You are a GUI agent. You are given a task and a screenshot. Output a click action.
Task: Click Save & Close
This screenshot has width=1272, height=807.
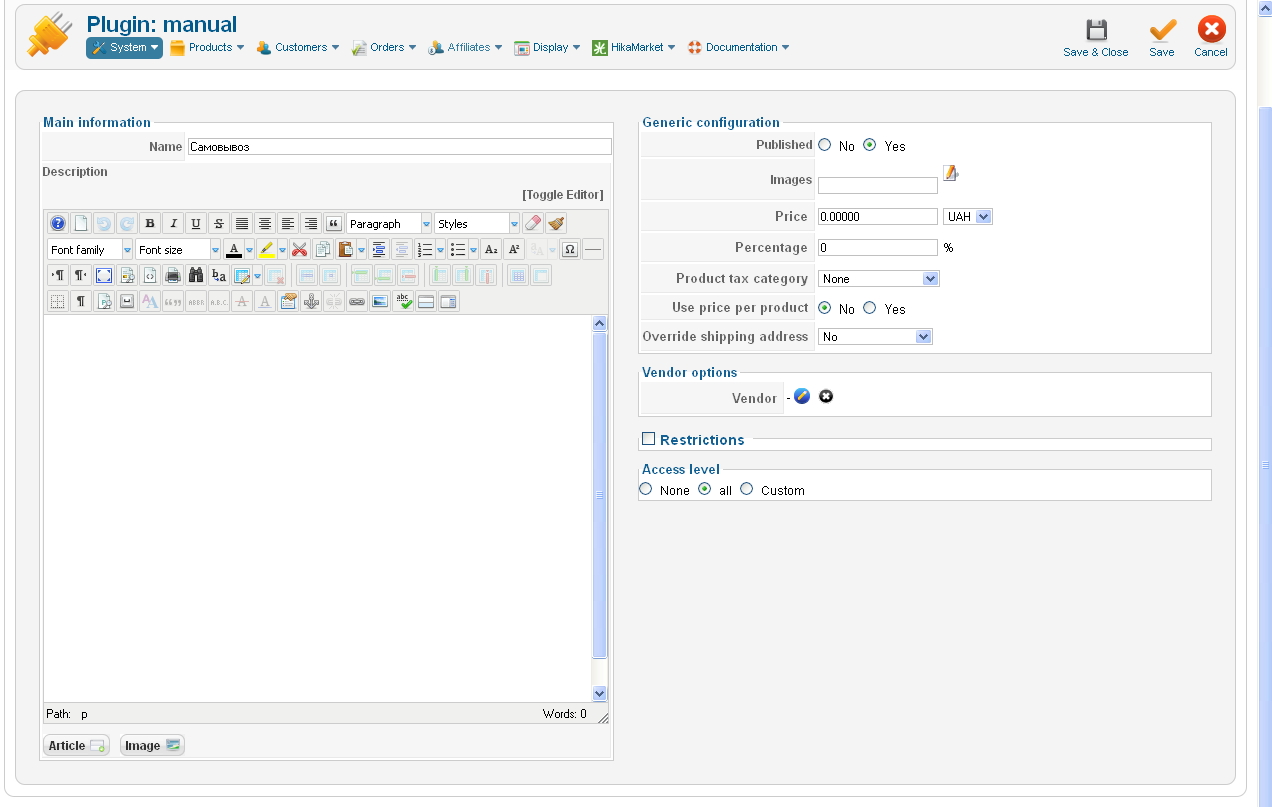pos(1096,38)
